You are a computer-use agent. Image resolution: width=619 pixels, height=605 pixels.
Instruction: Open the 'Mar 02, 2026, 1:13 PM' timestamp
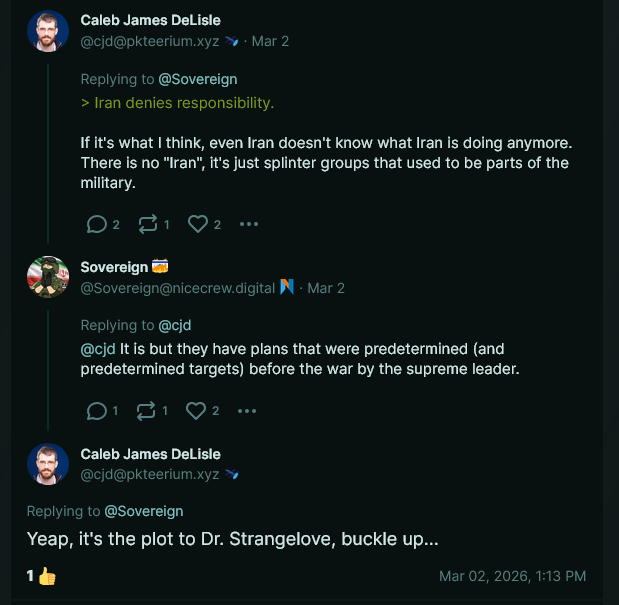pyautogui.click(x=512, y=576)
